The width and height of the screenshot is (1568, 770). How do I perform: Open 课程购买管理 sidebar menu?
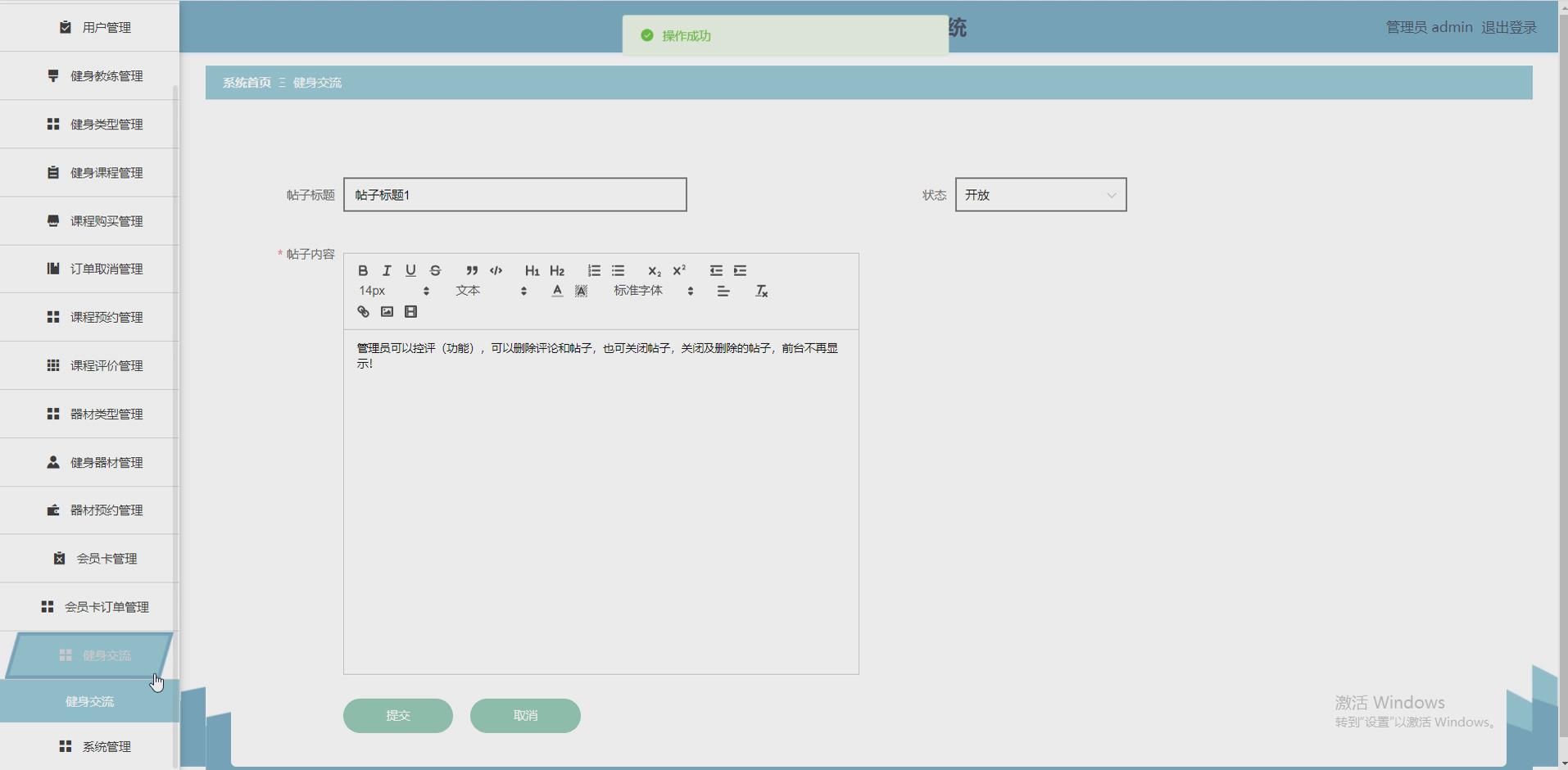[x=89, y=221]
